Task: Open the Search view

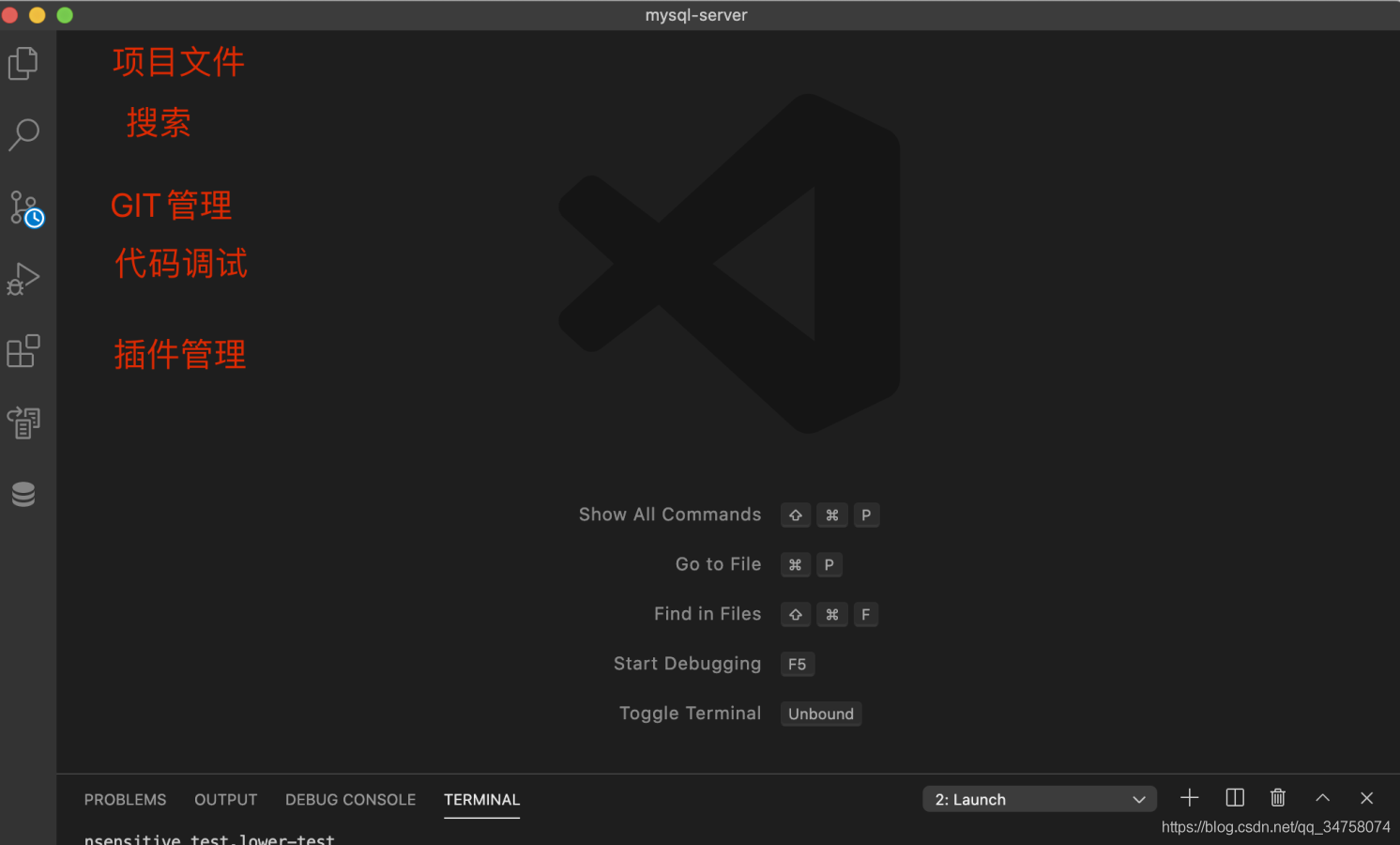Action: point(23,135)
